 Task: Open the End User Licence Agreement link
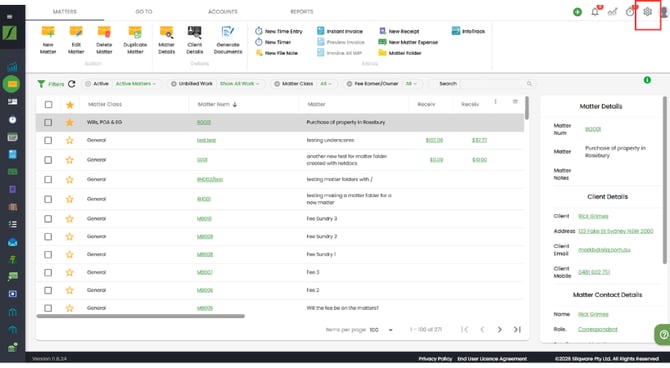(x=492, y=359)
